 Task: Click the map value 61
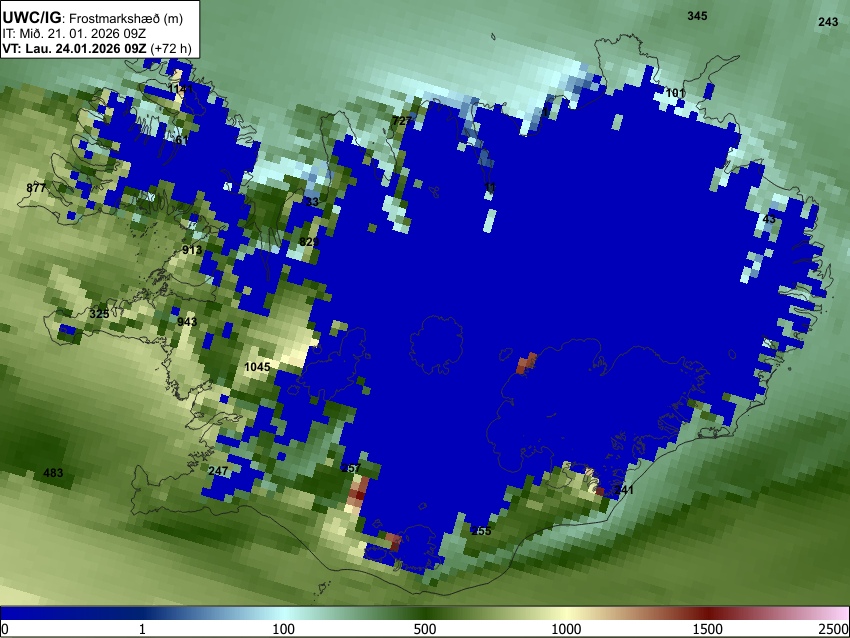point(181,140)
